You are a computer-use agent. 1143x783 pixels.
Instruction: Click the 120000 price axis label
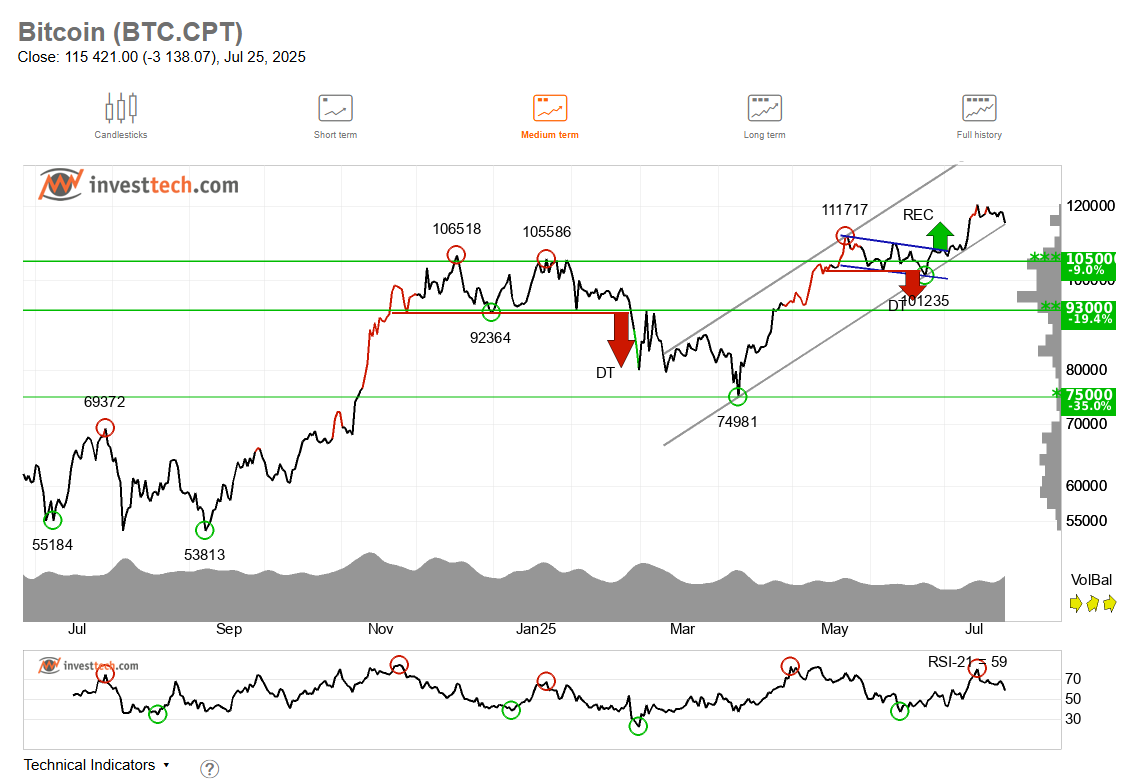(1091, 206)
